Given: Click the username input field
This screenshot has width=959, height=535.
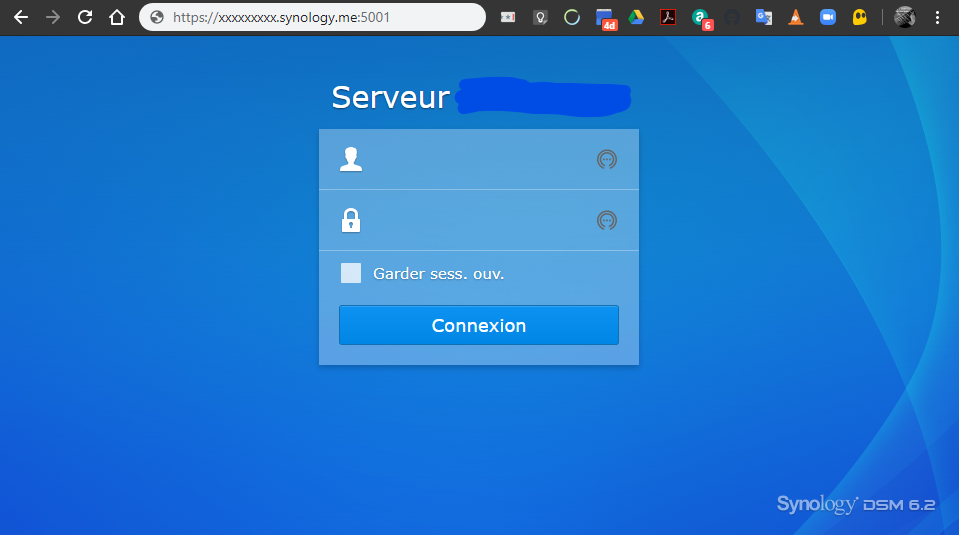Looking at the screenshot, I should pyautogui.click(x=479, y=160).
